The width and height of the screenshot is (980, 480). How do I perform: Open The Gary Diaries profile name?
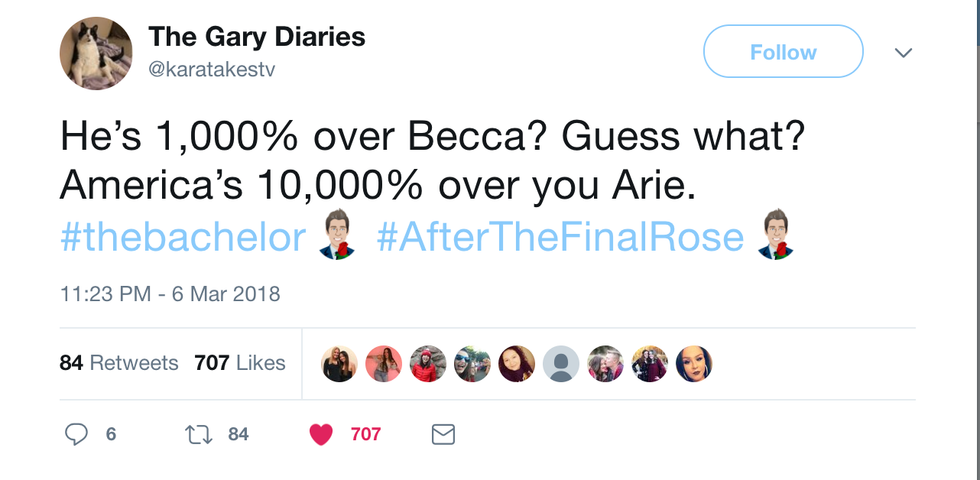pos(257,38)
